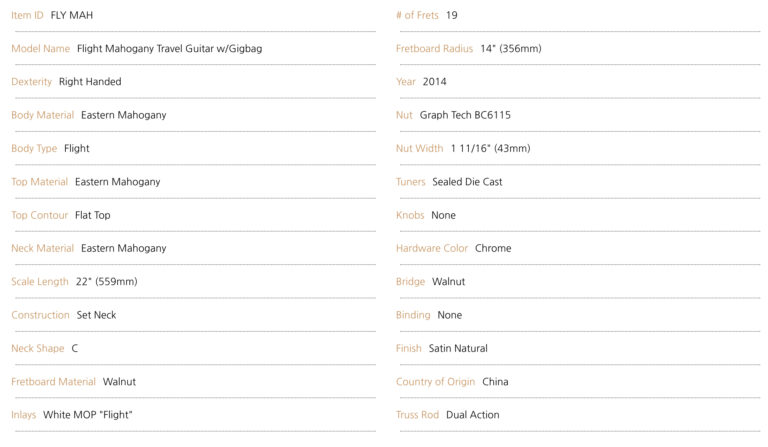Click the Flight Mahogany Travel Guitar w/Gigbag text
768x447 pixels.
[169, 48]
